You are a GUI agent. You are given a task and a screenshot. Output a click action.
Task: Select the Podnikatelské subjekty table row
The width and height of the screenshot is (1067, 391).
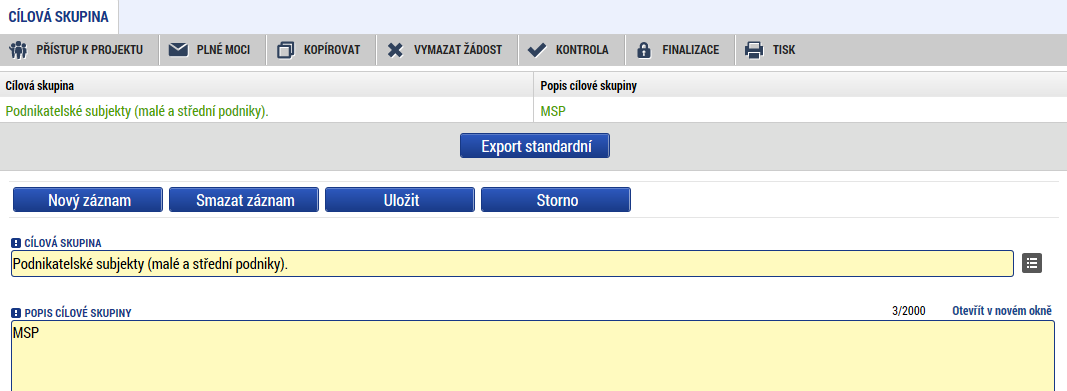point(534,111)
